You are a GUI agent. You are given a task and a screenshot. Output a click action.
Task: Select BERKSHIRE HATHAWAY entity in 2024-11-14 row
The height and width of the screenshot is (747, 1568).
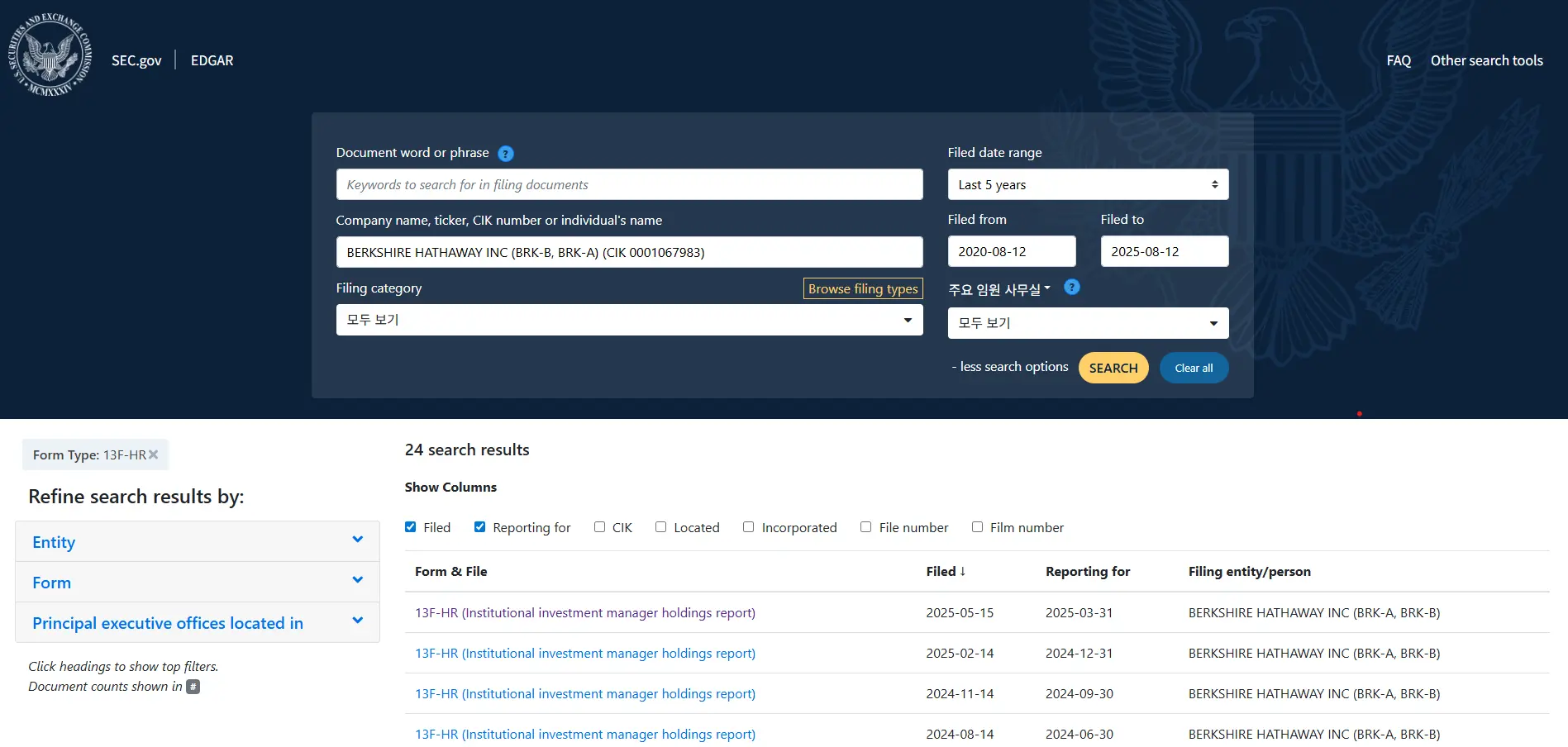(x=1314, y=694)
